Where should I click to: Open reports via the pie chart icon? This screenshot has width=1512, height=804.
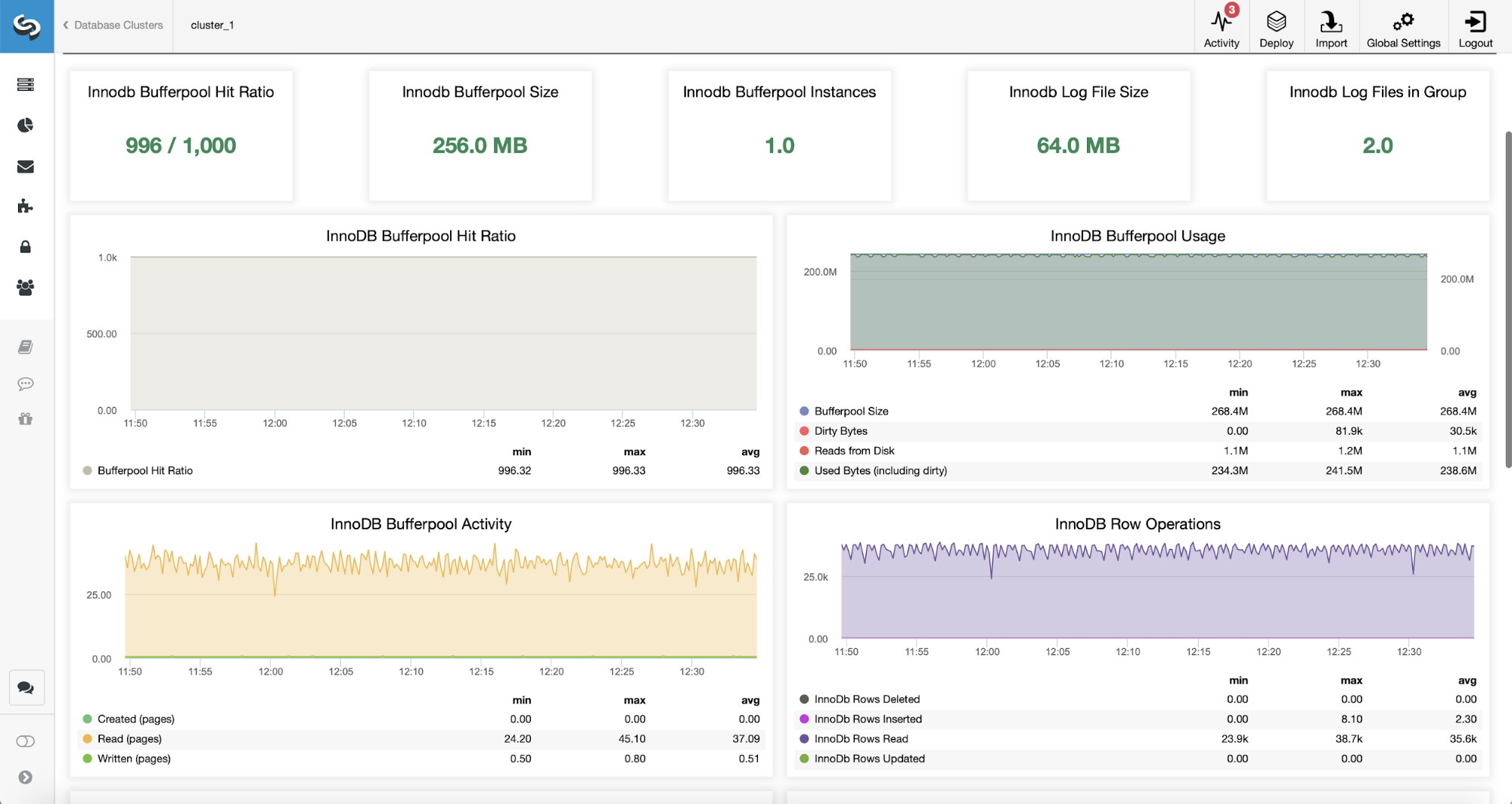(26, 126)
